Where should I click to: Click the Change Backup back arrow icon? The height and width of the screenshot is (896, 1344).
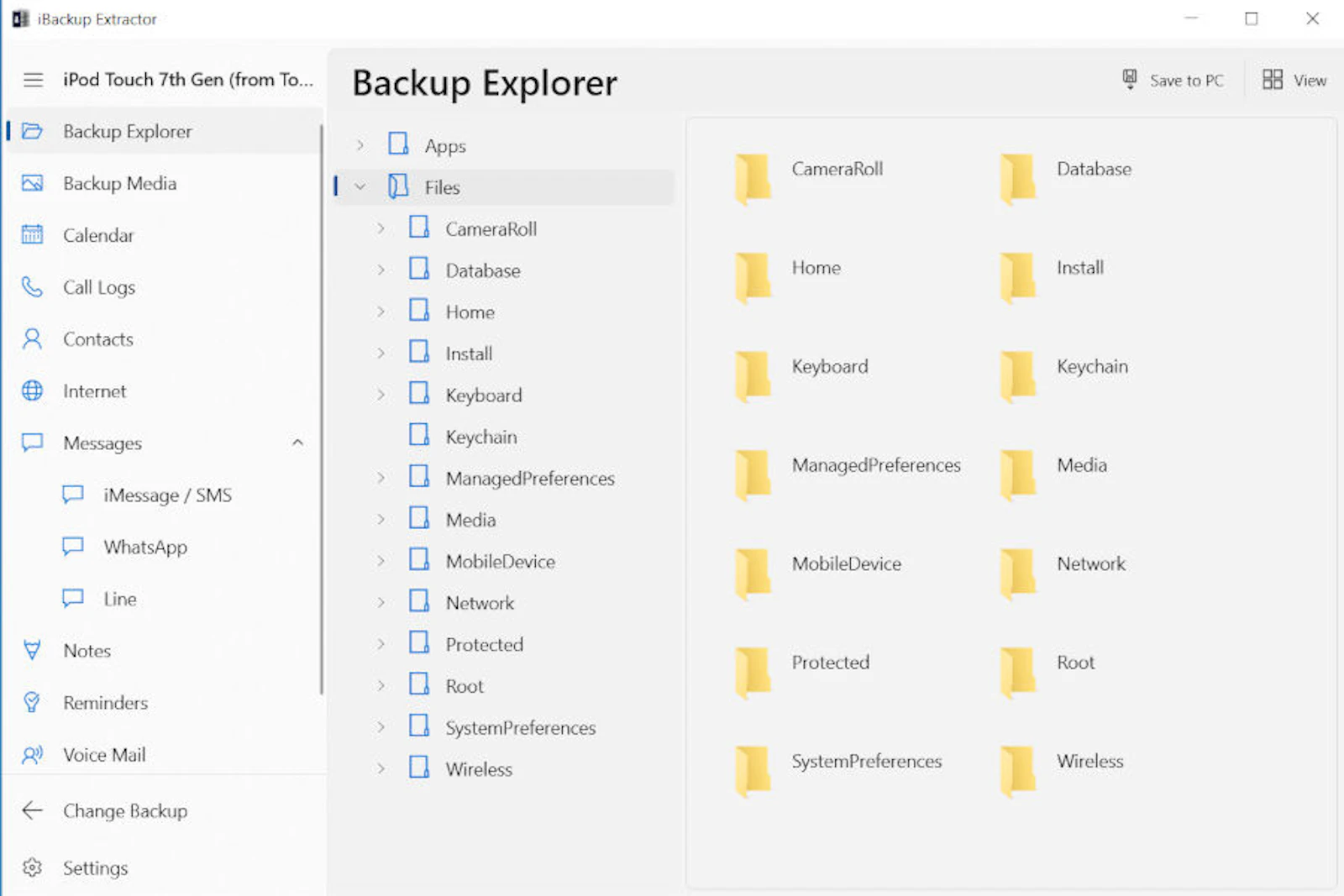[x=32, y=810]
